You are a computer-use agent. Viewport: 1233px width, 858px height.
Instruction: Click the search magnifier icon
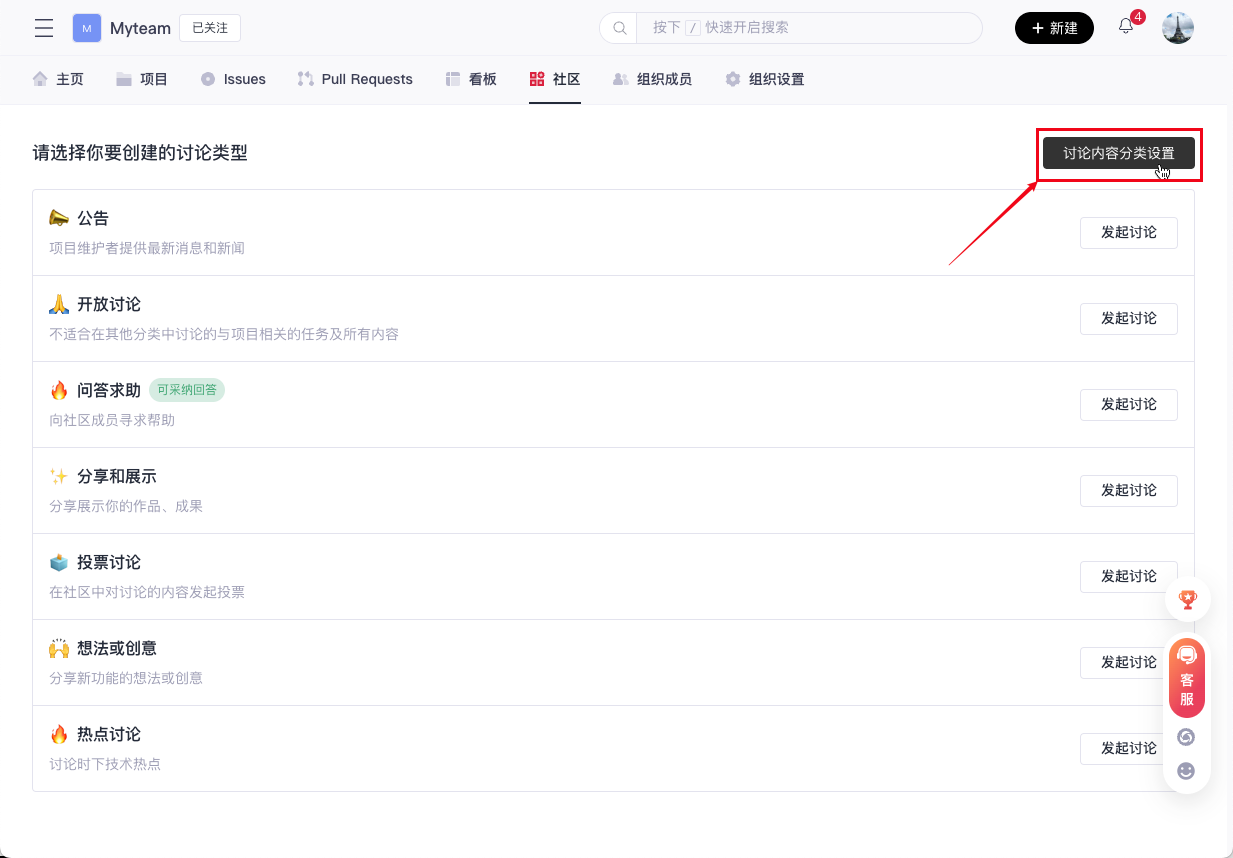click(x=619, y=28)
